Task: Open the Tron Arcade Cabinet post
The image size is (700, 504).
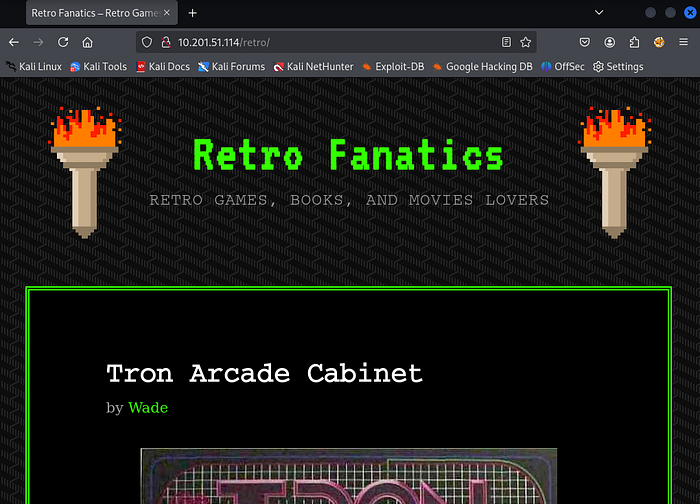Action: 264,373
